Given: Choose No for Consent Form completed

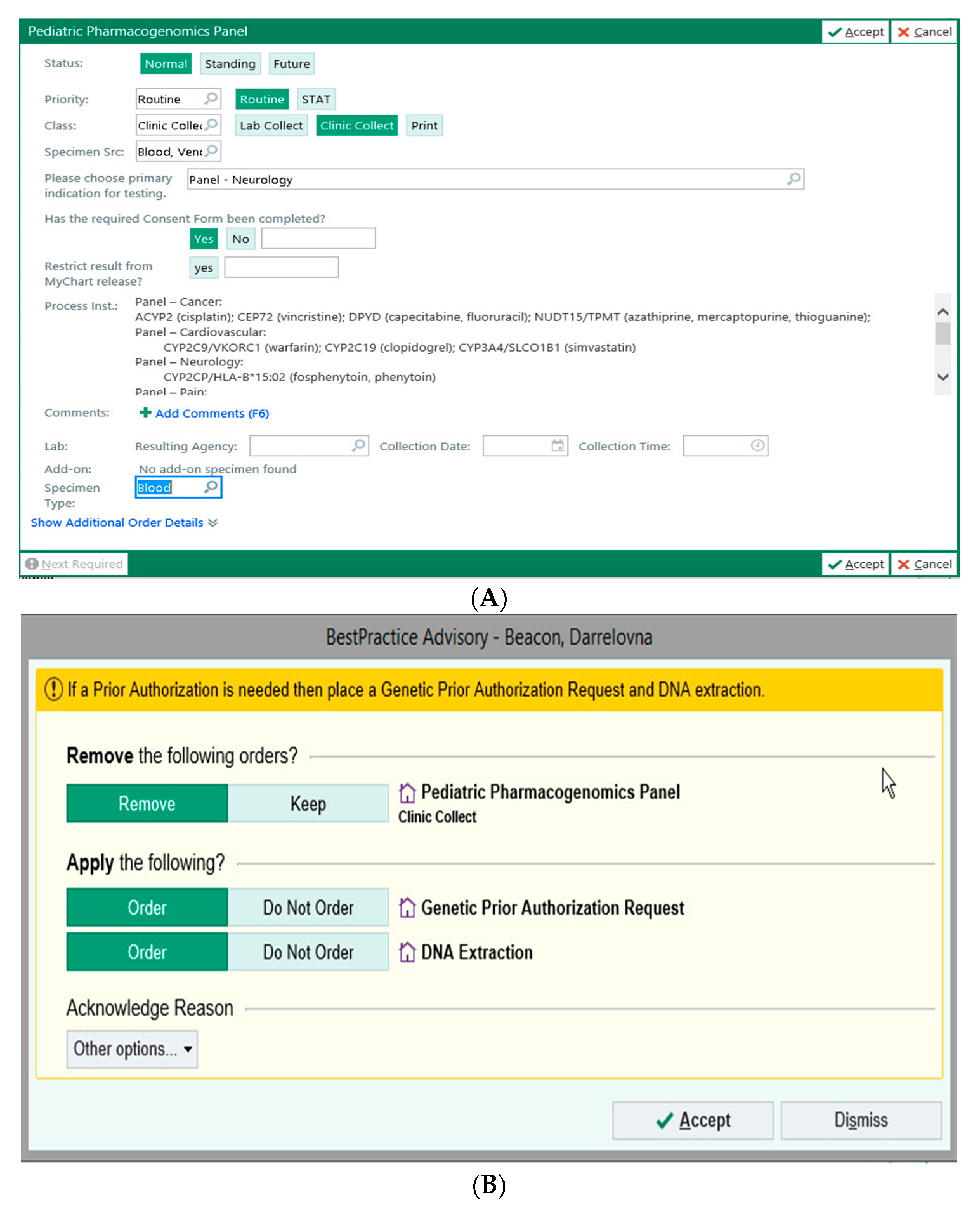Looking at the screenshot, I should 240,239.
